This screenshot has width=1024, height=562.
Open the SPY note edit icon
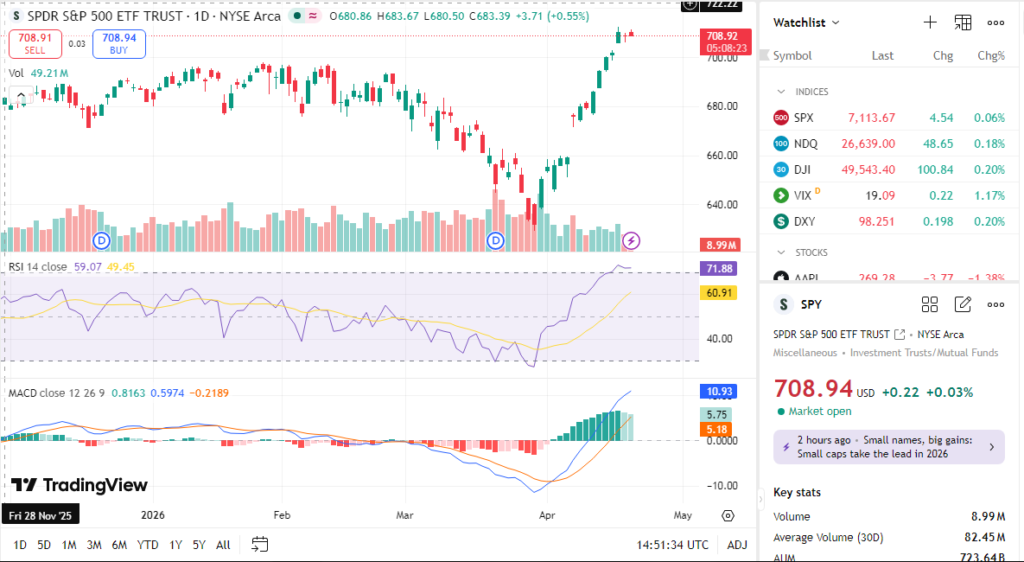click(963, 304)
